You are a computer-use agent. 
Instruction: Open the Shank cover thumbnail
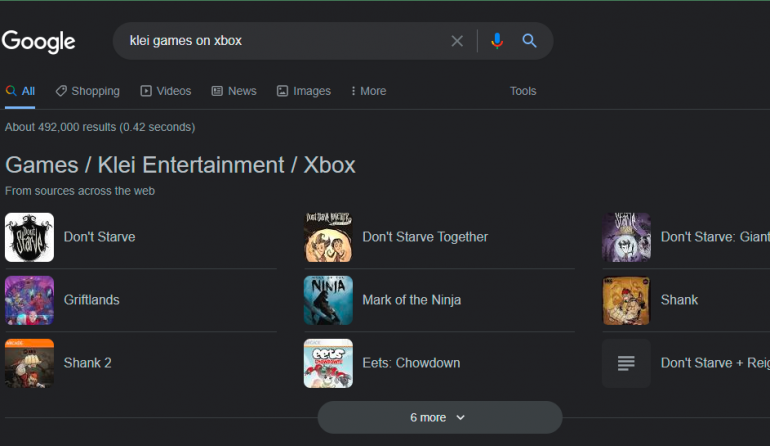pos(627,300)
